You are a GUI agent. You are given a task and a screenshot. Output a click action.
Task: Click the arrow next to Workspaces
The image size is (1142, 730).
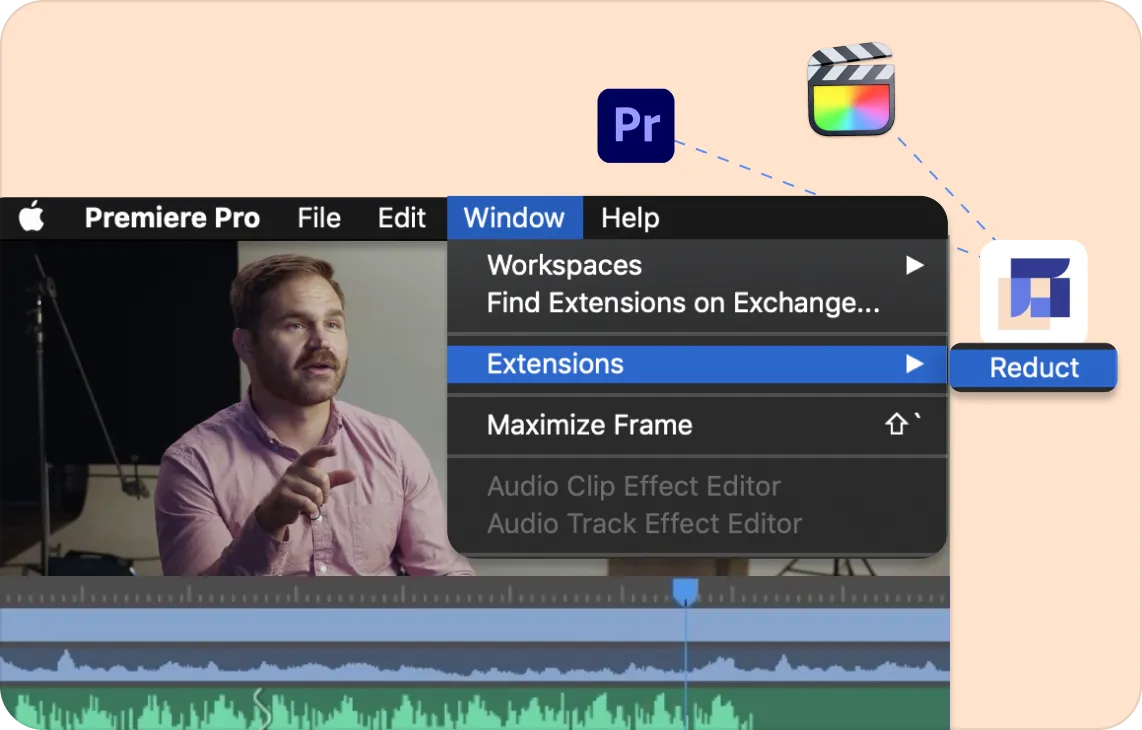pyautogui.click(x=915, y=265)
